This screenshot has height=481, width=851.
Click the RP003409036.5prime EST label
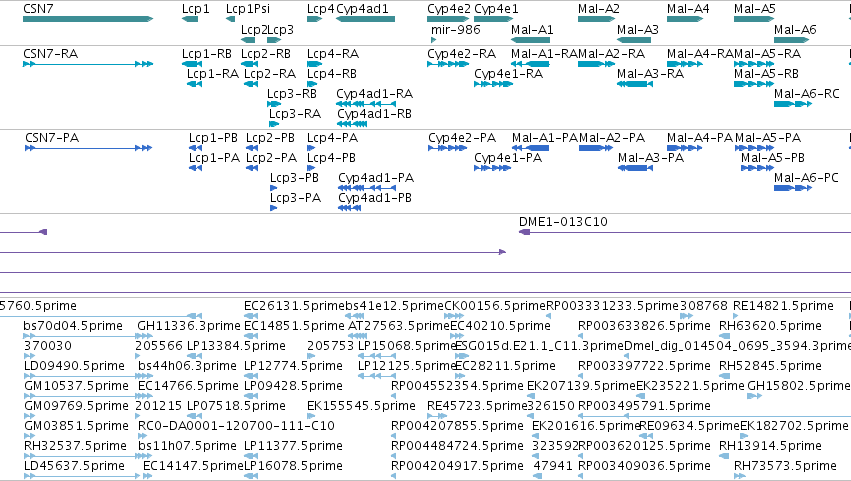[644, 466]
